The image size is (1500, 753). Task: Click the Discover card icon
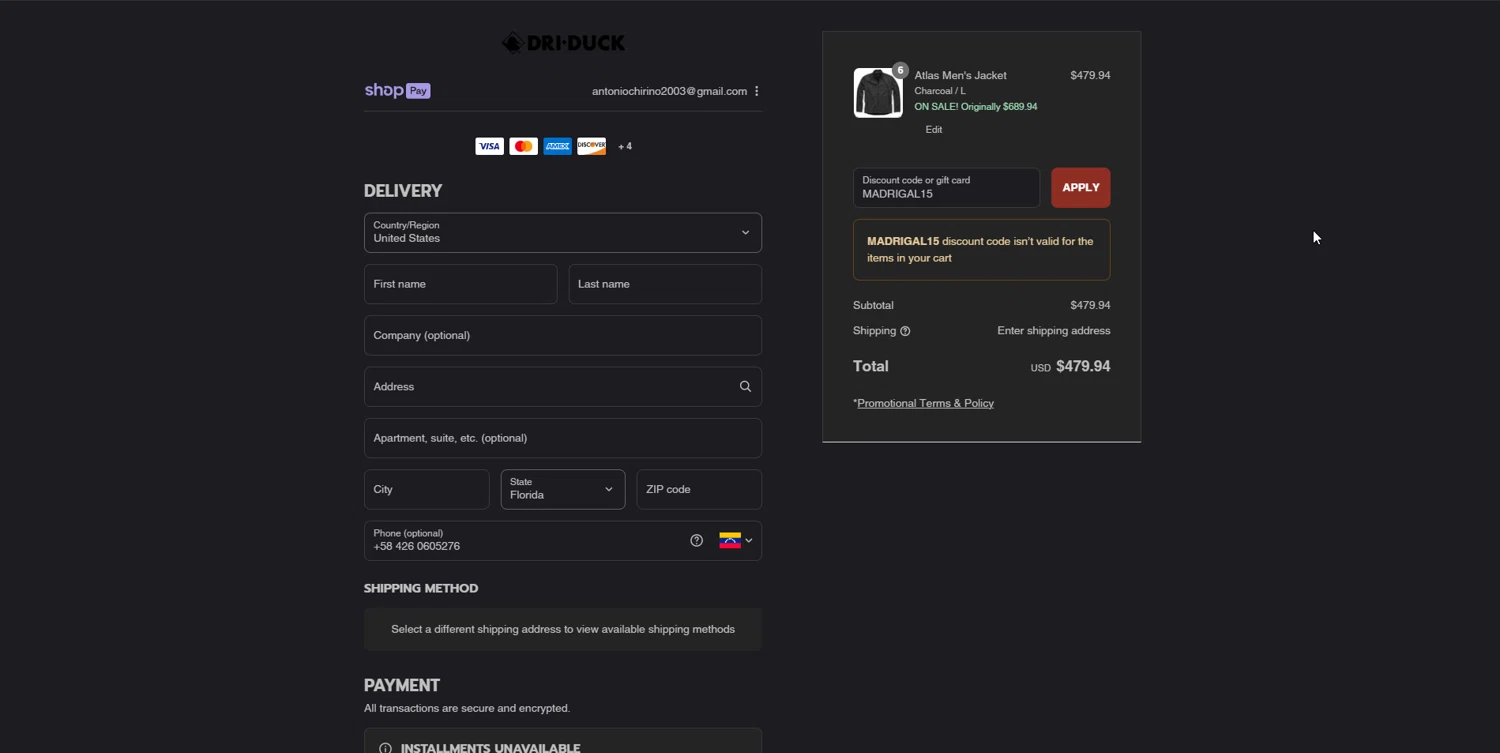click(x=591, y=146)
